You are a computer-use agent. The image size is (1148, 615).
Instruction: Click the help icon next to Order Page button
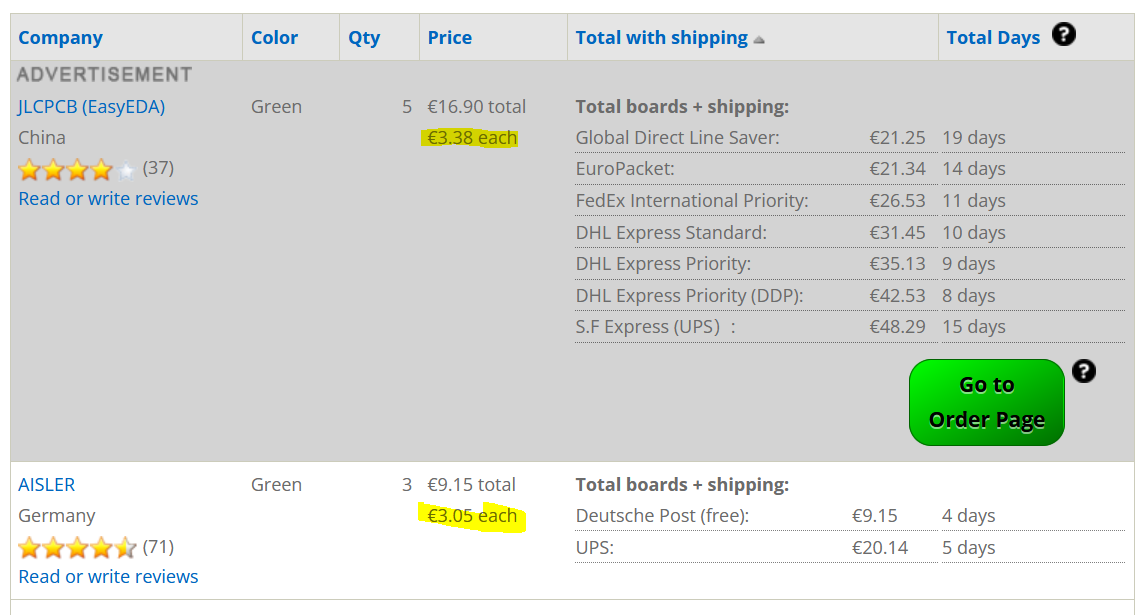coord(1084,371)
